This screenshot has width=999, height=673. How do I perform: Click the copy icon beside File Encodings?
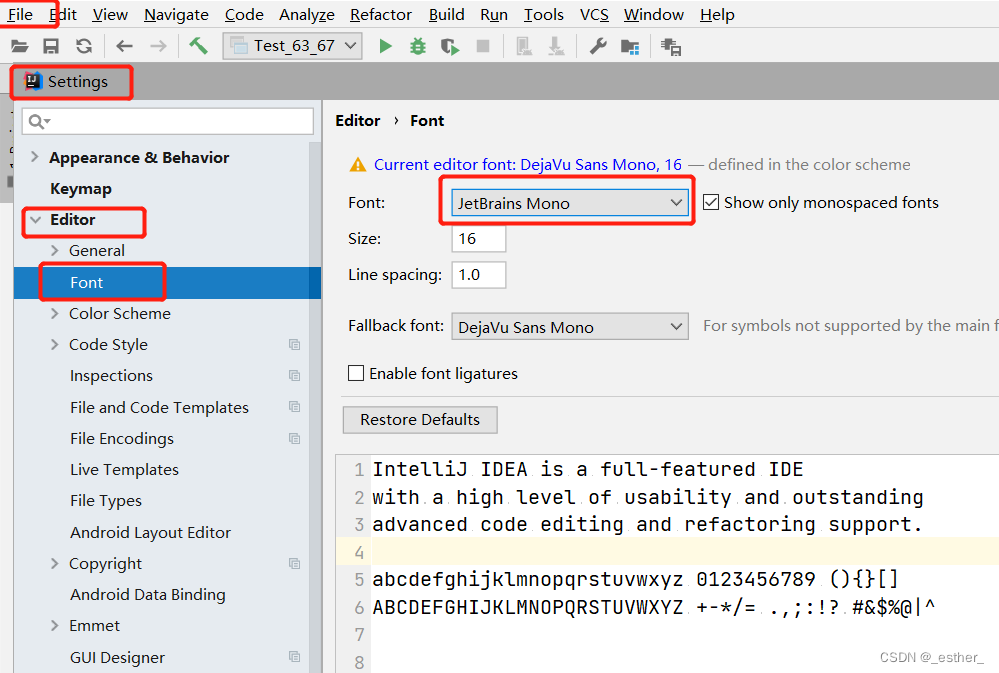click(294, 438)
